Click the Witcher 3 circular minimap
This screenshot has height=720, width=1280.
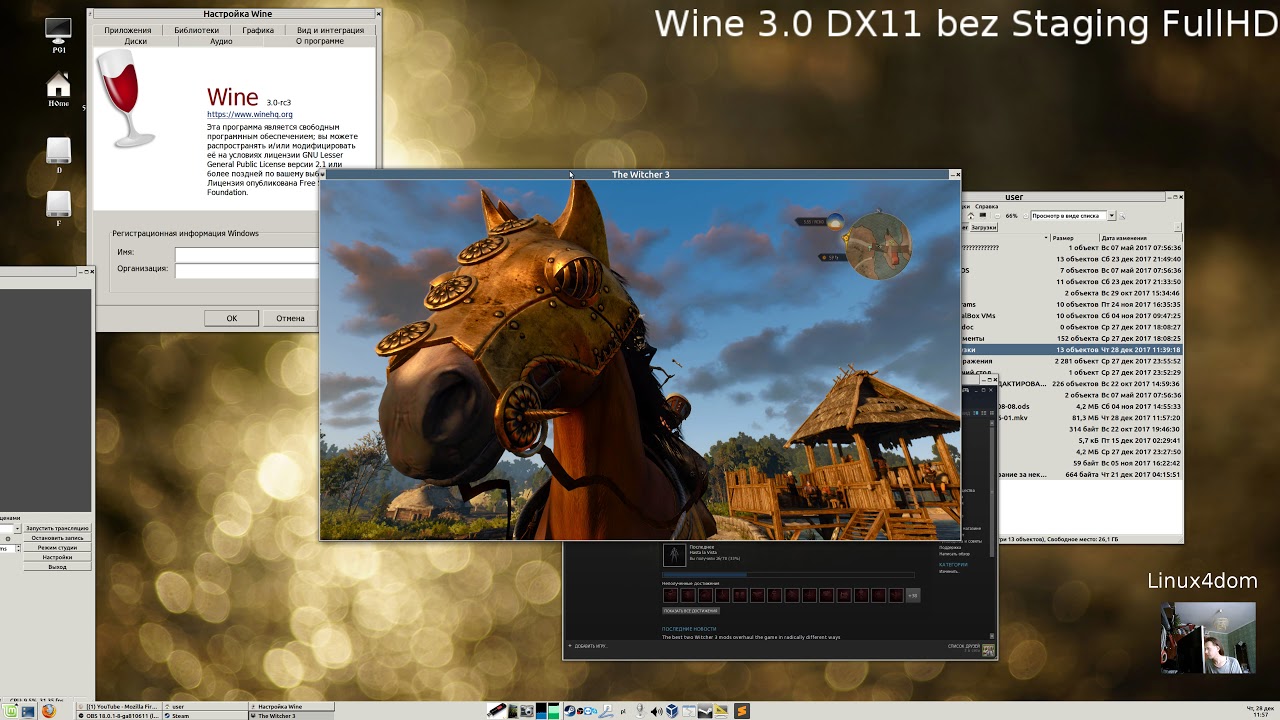point(877,245)
